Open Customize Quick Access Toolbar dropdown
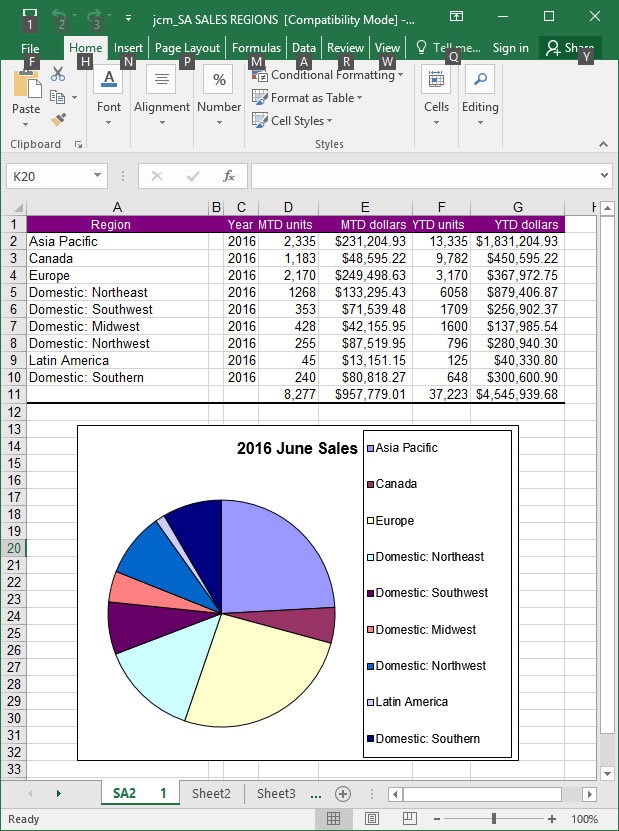The height and width of the screenshot is (831, 619). (x=129, y=19)
